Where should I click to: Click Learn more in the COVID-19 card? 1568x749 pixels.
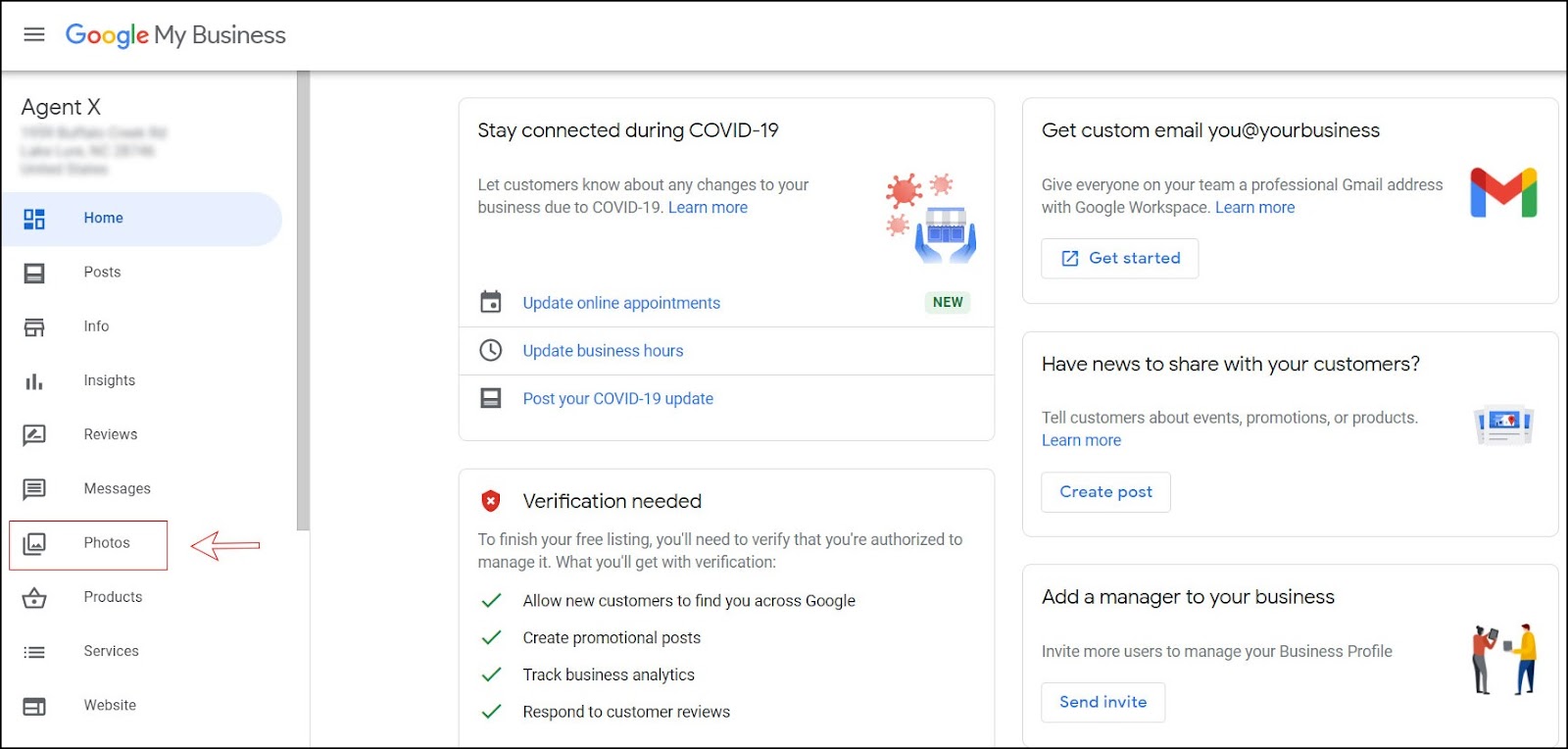708,208
